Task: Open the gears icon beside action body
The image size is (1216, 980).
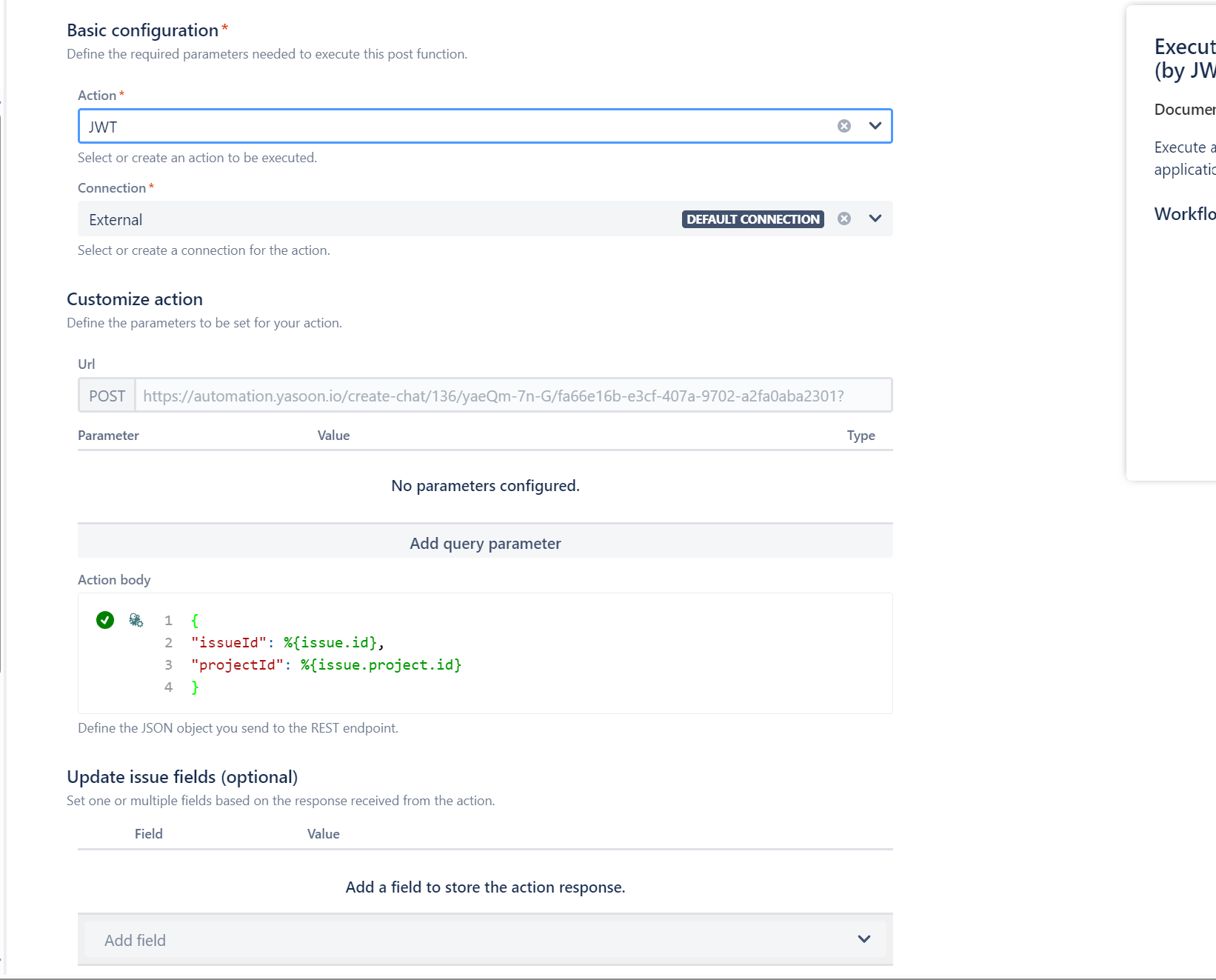Action: pyautogui.click(x=136, y=620)
